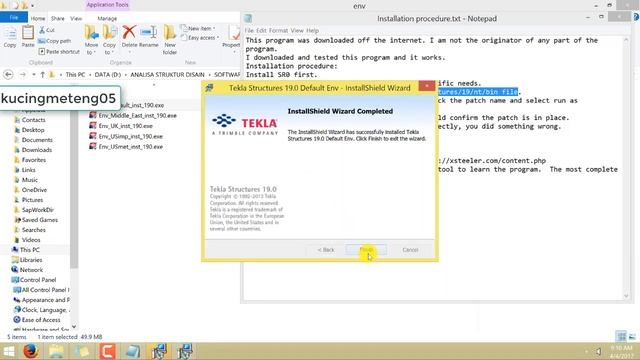The height and width of the screenshot is (360, 640).
Task: Click the Forward navigation arrow in Explorer
Action: tap(22, 75)
